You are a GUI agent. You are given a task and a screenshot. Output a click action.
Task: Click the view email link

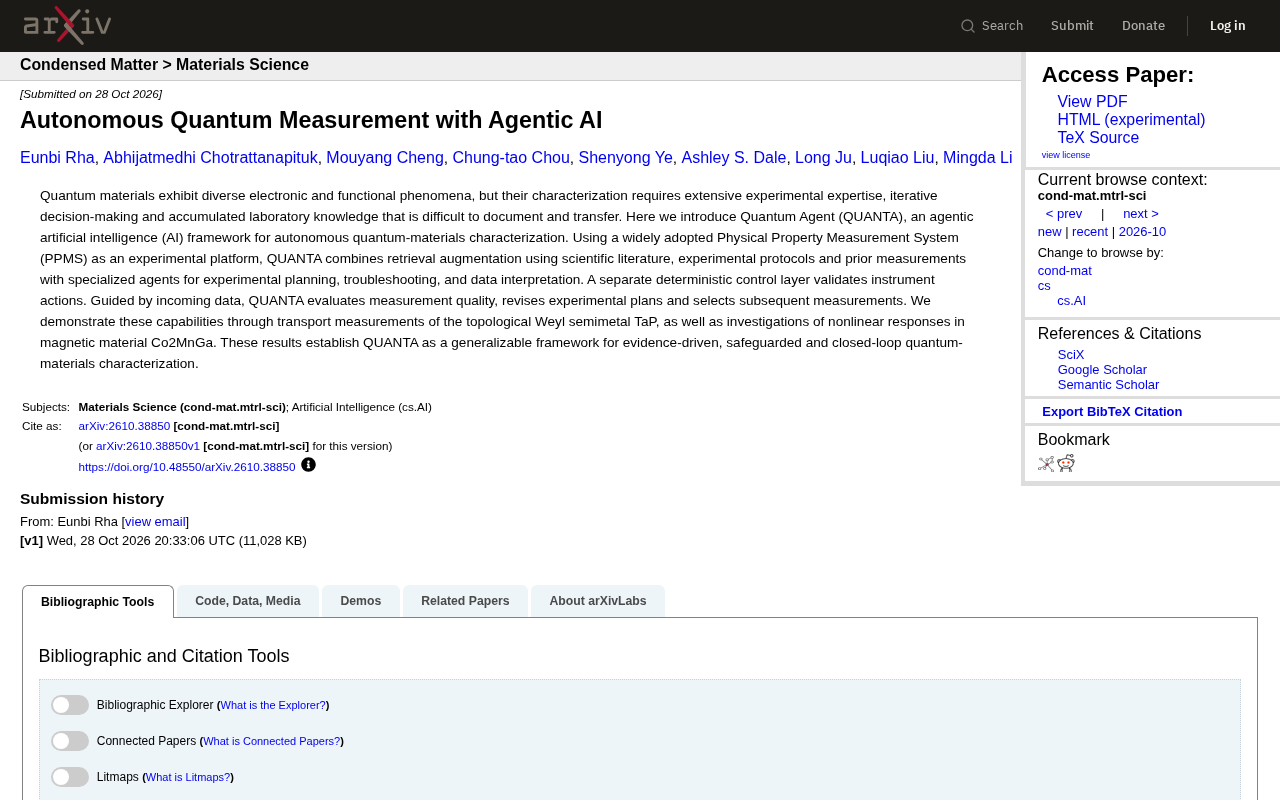pos(155,522)
